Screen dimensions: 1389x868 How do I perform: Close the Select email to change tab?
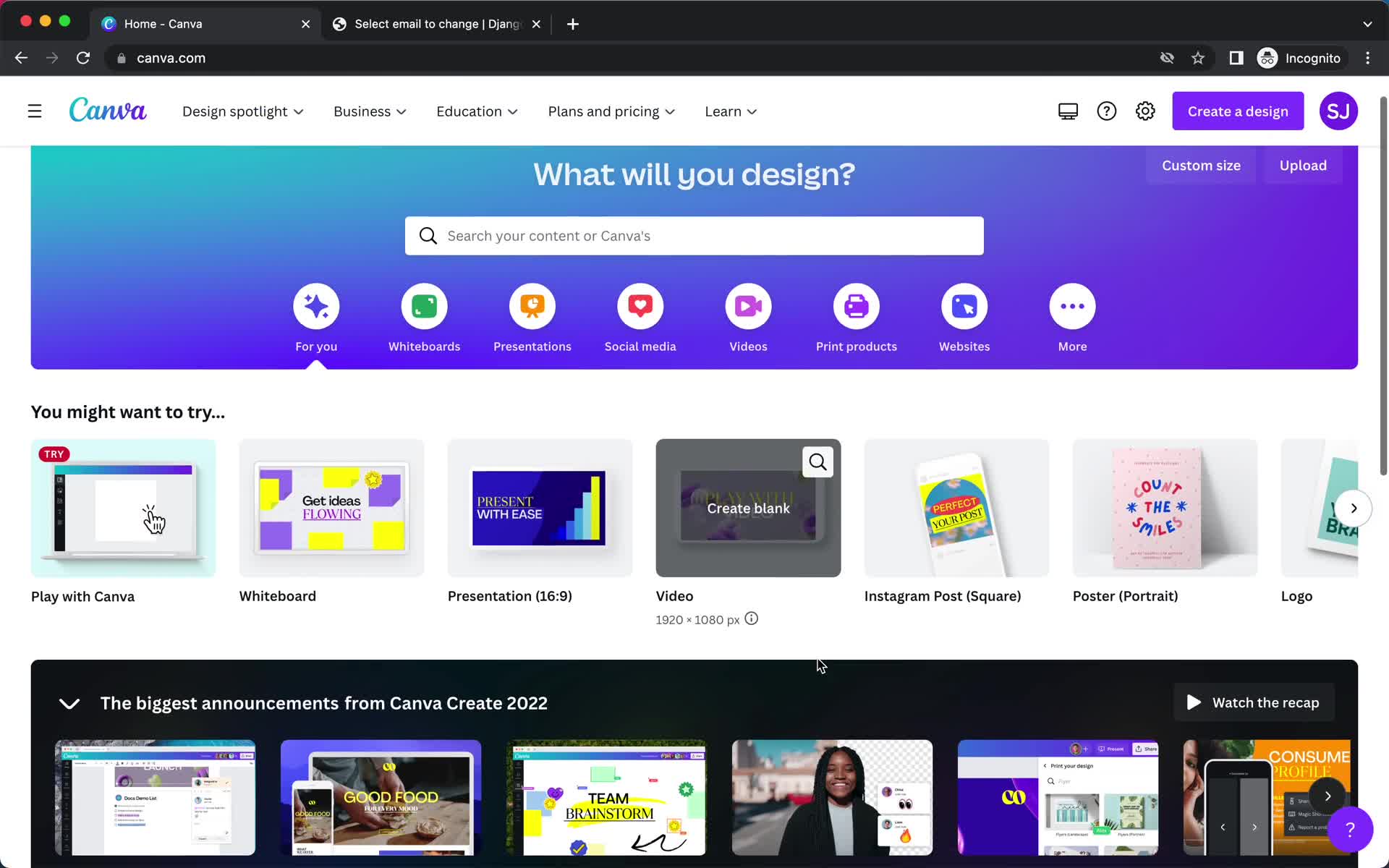pos(536,24)
